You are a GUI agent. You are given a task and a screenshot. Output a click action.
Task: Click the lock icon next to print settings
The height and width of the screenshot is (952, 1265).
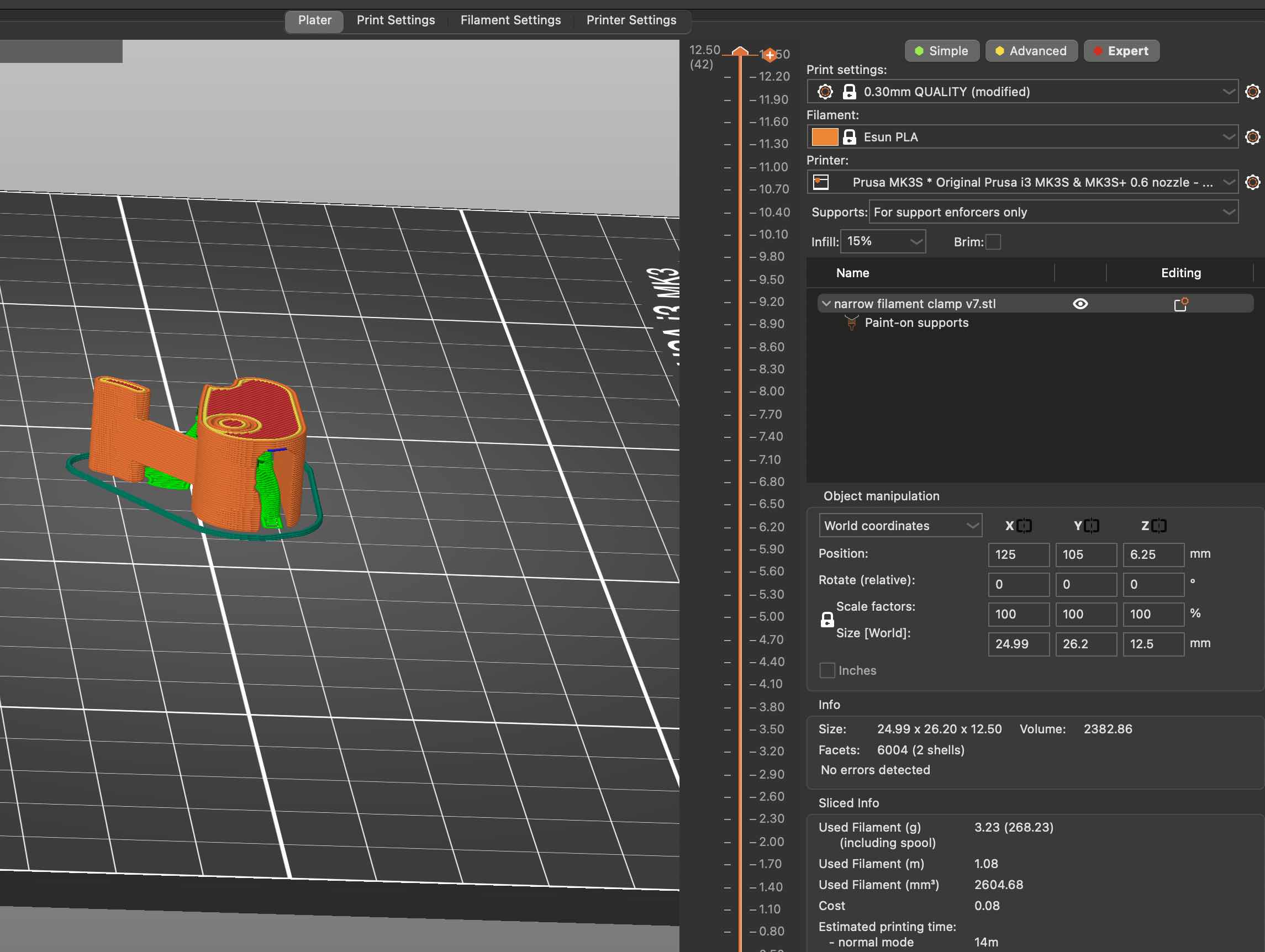coord(850,92)
